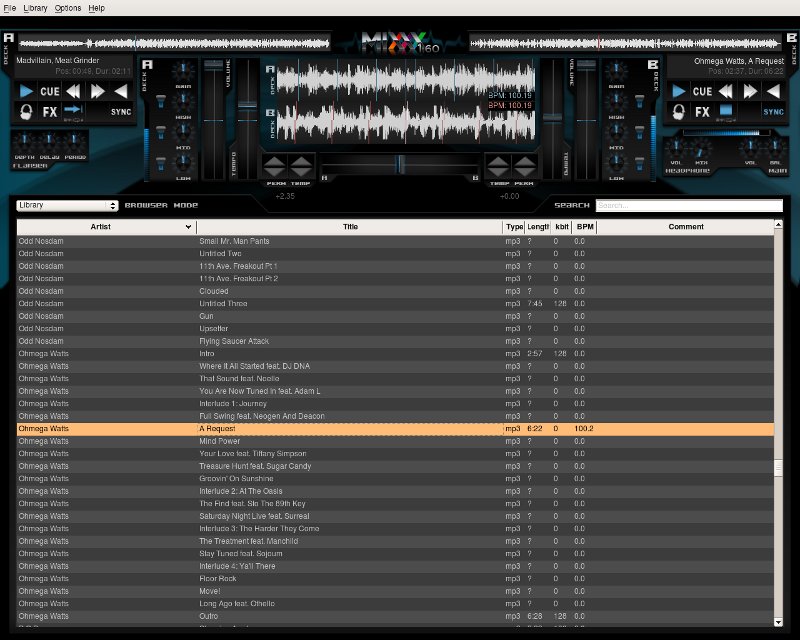Click the play icon on Deck A

click(x=27, y=92)
